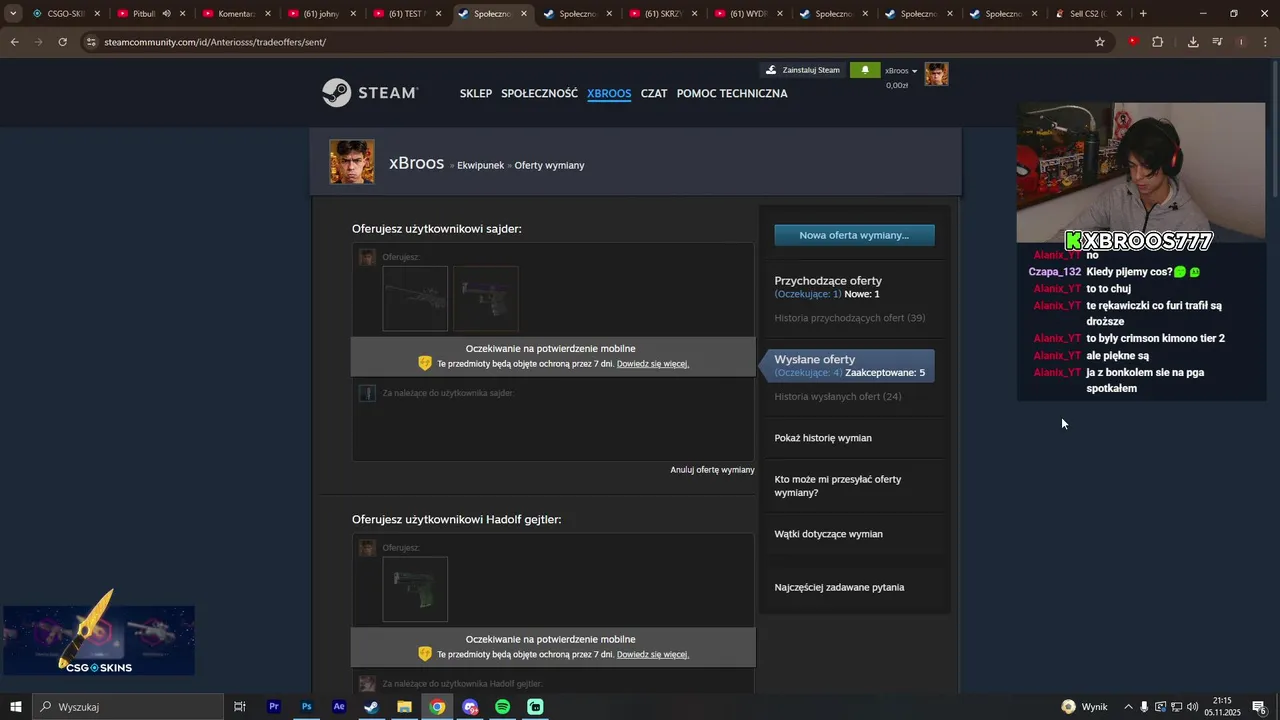Image resolution: width=1280 pixels, height=720 pixels.
Task: Click the Oferty wymiany breadcrumb
Action: 549,165
